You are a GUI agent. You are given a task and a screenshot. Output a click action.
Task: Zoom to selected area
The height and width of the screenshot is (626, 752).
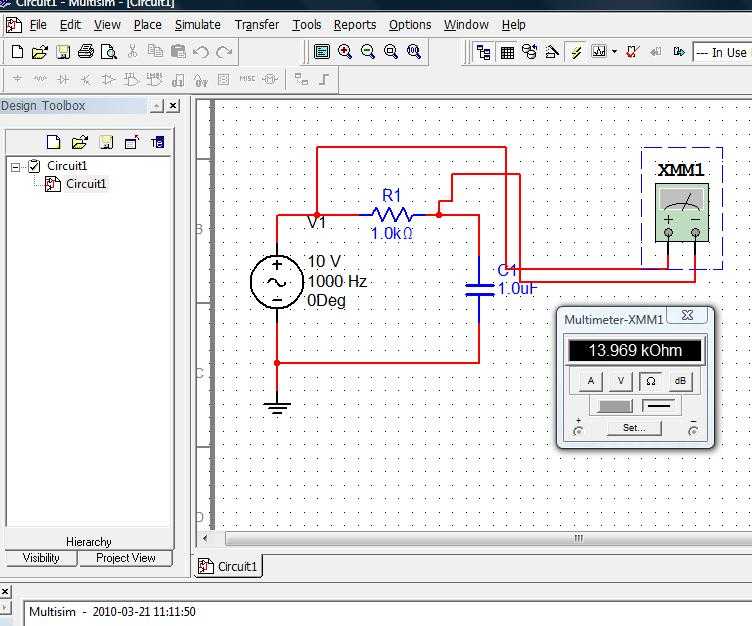pyautogui.click(x=391, y=51)
